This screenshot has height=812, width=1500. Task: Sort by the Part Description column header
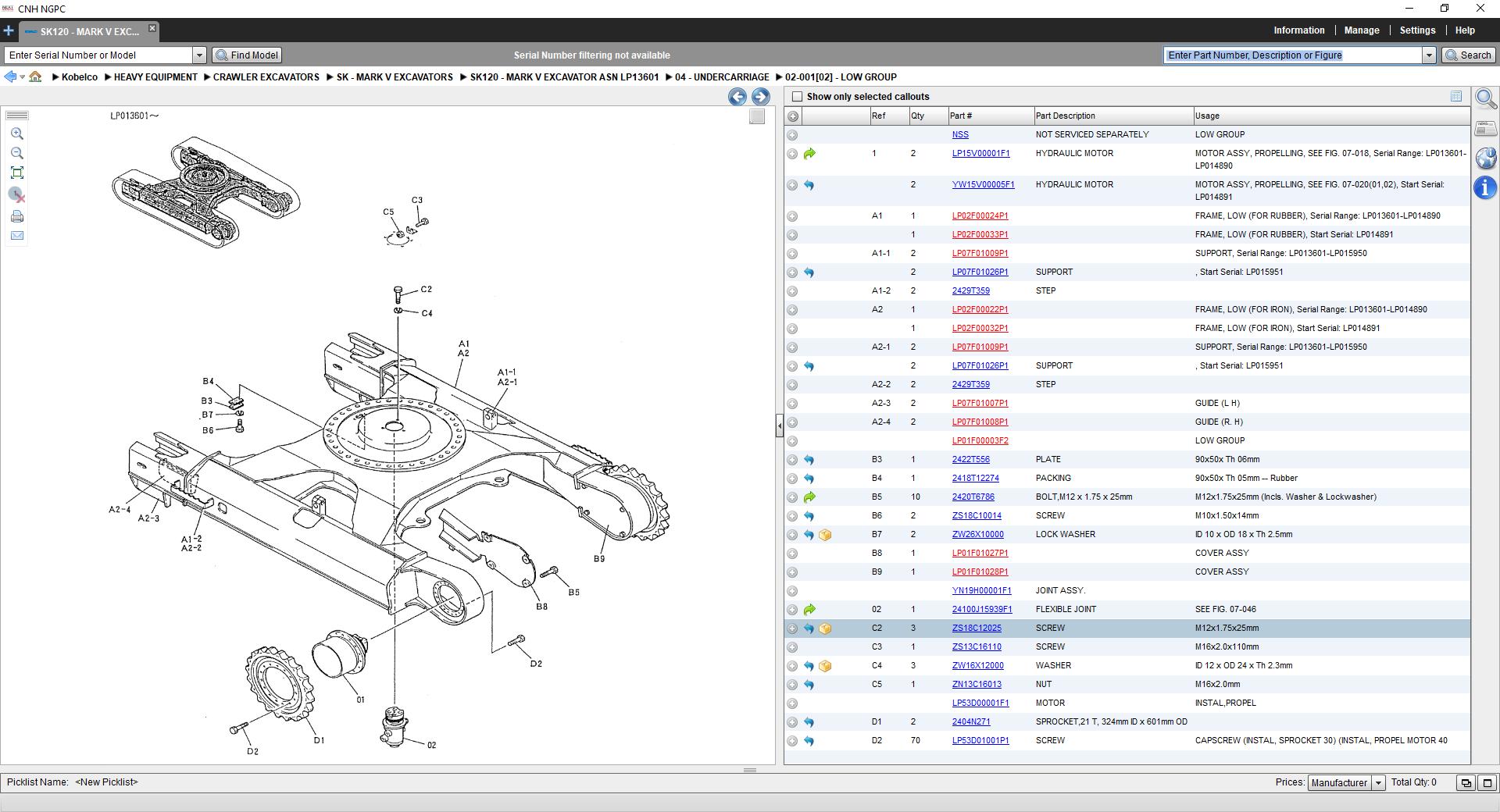point(1113,116)
